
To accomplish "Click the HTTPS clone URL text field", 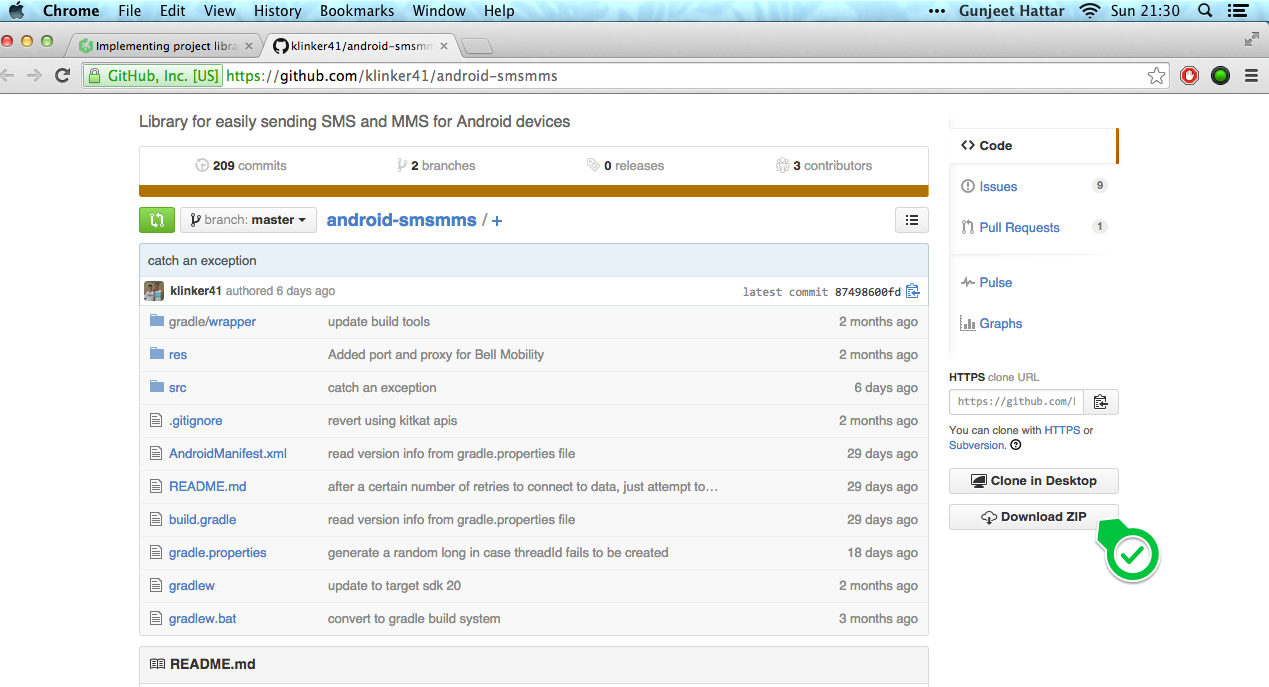I will click(x=1016, y=402).
